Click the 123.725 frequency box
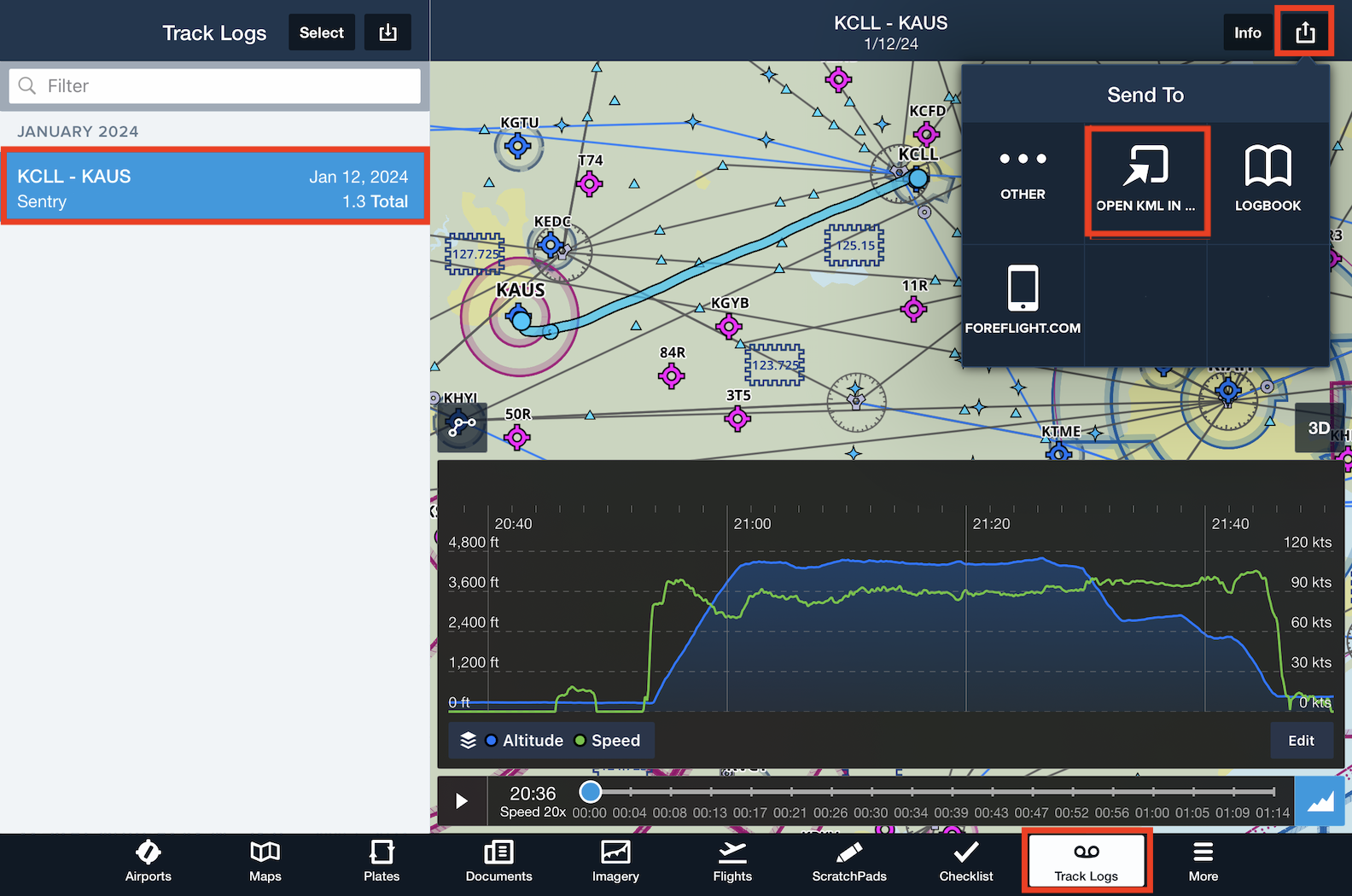This screenshot has height=896, width=1352. (x=774, y=364)
